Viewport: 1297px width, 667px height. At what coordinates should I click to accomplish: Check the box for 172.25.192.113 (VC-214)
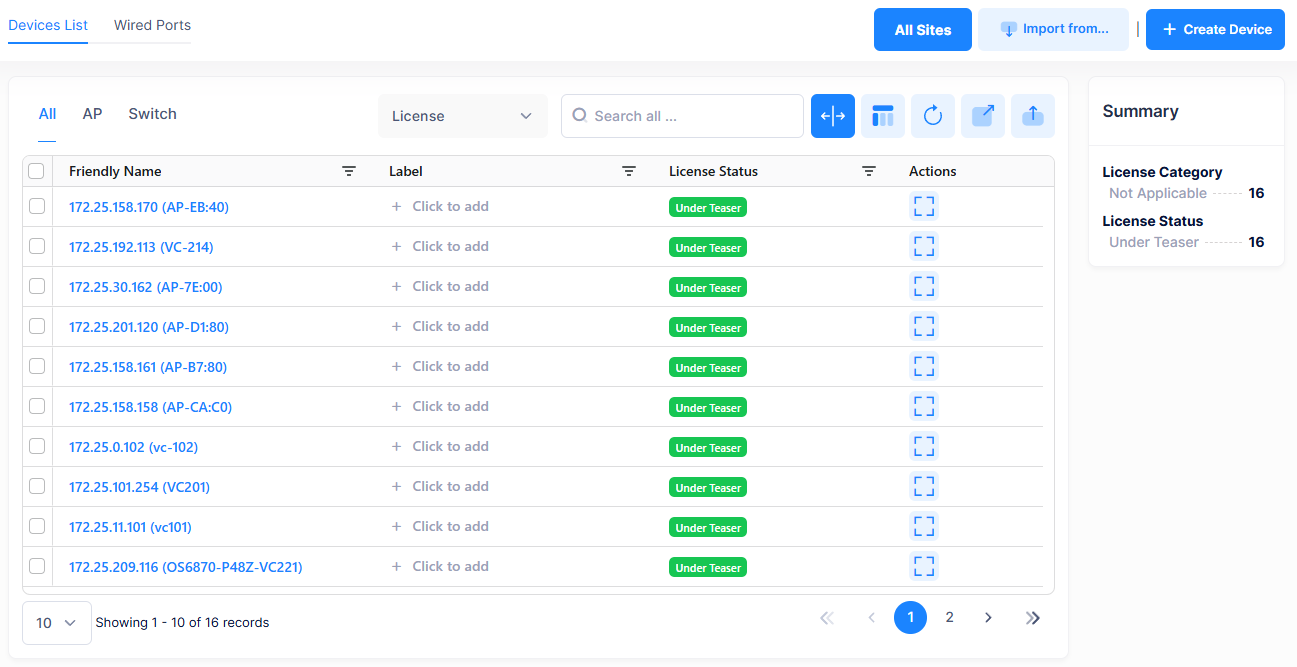[37, 246]
